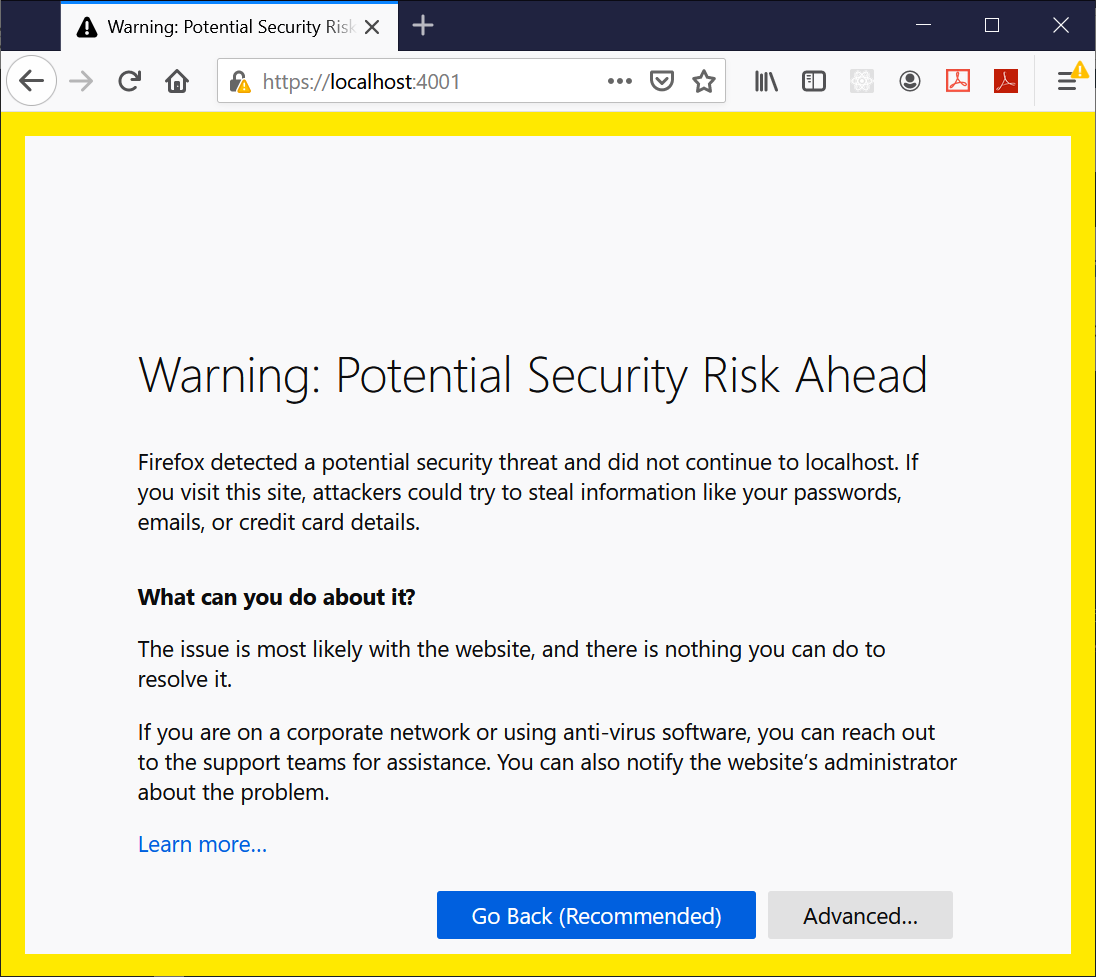Open the Firefox hamburger application menu
The height and width of the screenshot is (977, 1096).
pyautogui.click(x=1068, y=81)
